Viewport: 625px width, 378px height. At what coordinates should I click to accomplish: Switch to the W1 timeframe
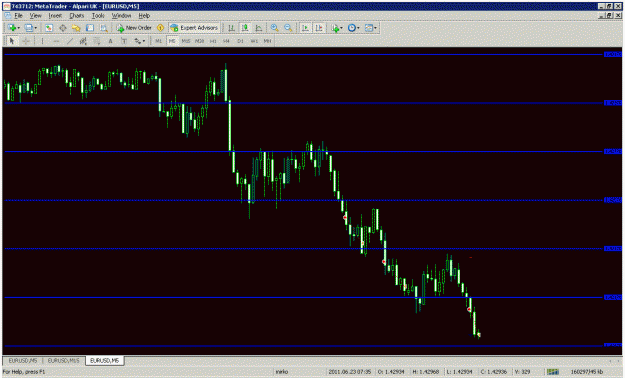pos(254,41)
